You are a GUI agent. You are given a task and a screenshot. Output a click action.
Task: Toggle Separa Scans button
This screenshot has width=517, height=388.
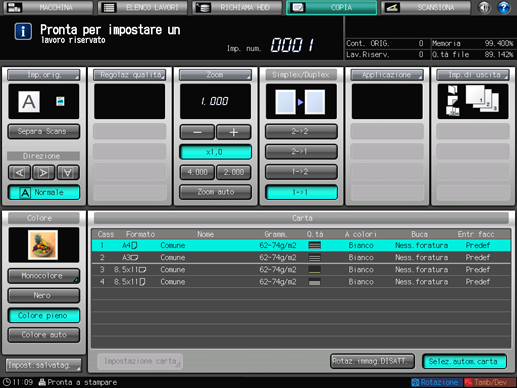pyautogui.click(x=44, y=131)
